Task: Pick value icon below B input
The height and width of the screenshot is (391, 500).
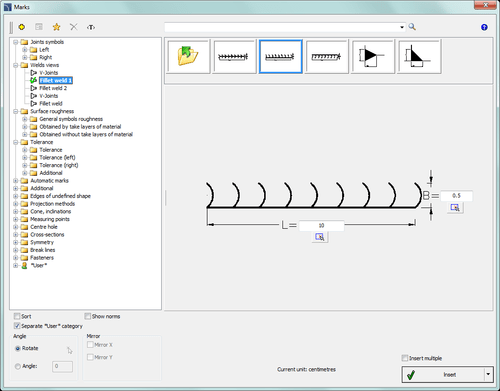Action: click(455, 208)
